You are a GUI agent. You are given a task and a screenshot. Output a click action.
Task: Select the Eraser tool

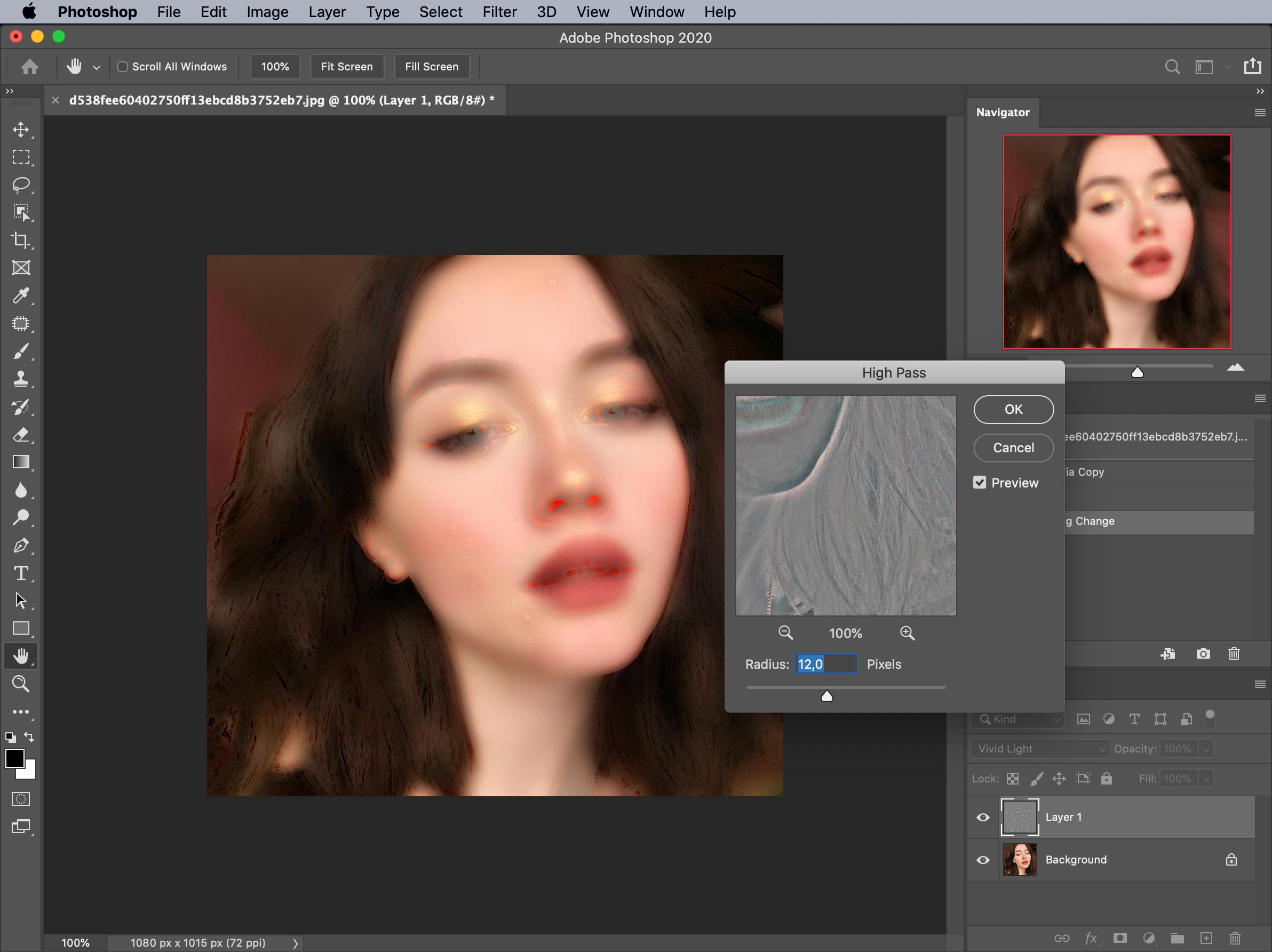[x=21, y=435]
